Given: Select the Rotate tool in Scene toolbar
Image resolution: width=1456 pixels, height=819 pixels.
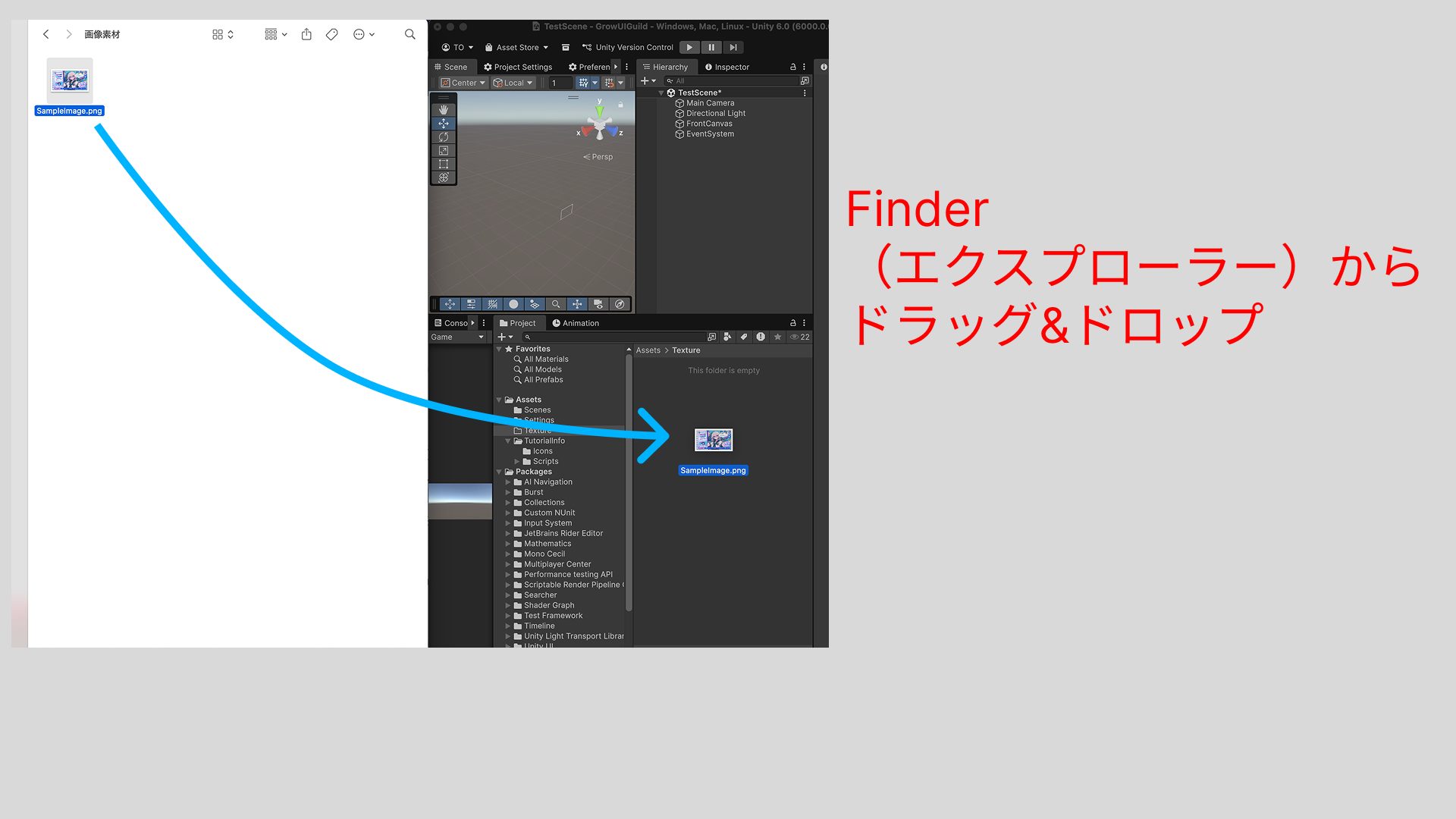Looking at the screenshot, I should pos(444,137).
